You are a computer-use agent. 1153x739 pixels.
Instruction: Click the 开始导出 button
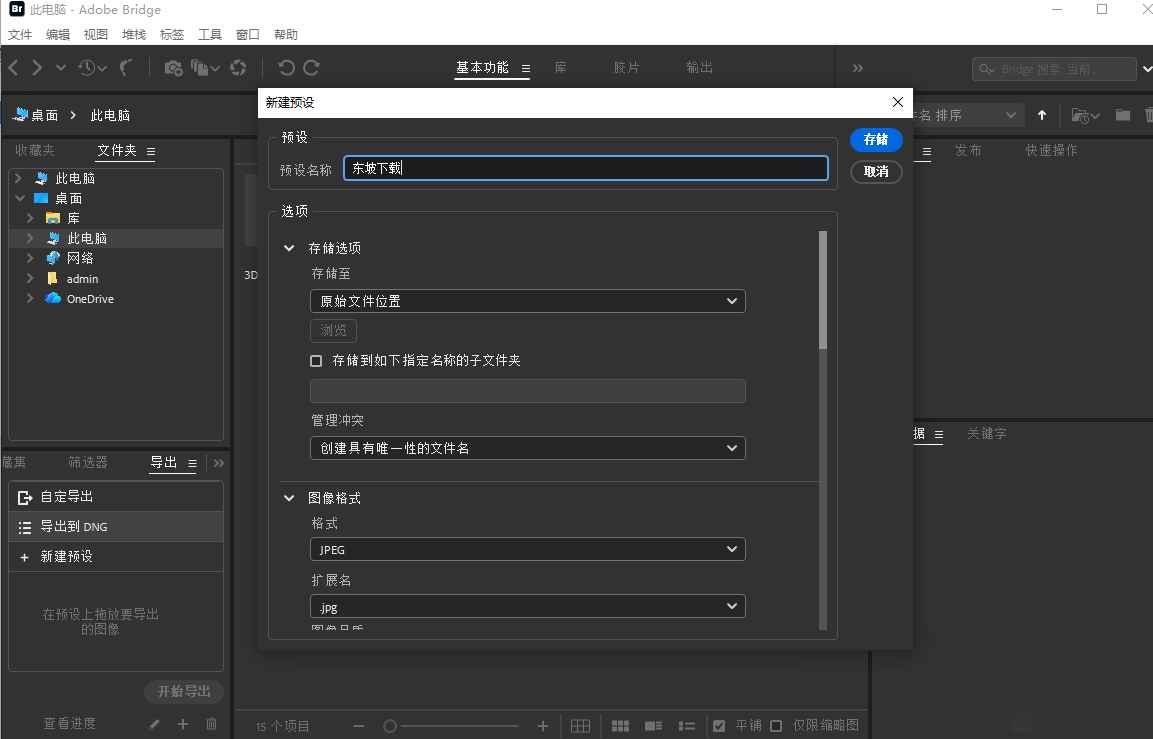tap(184, 691)
